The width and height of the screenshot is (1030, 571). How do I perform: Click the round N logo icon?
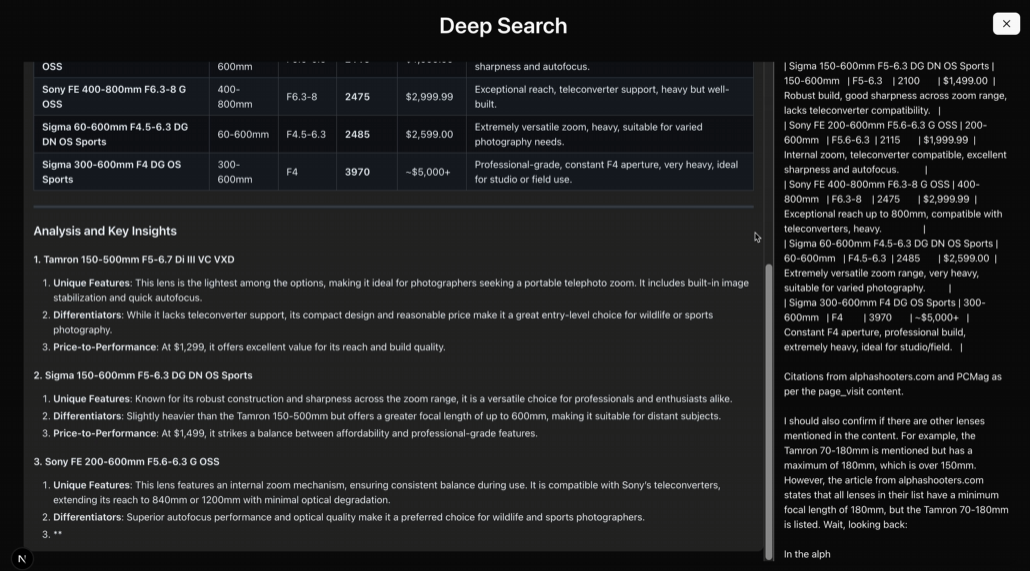coord(22,559)
